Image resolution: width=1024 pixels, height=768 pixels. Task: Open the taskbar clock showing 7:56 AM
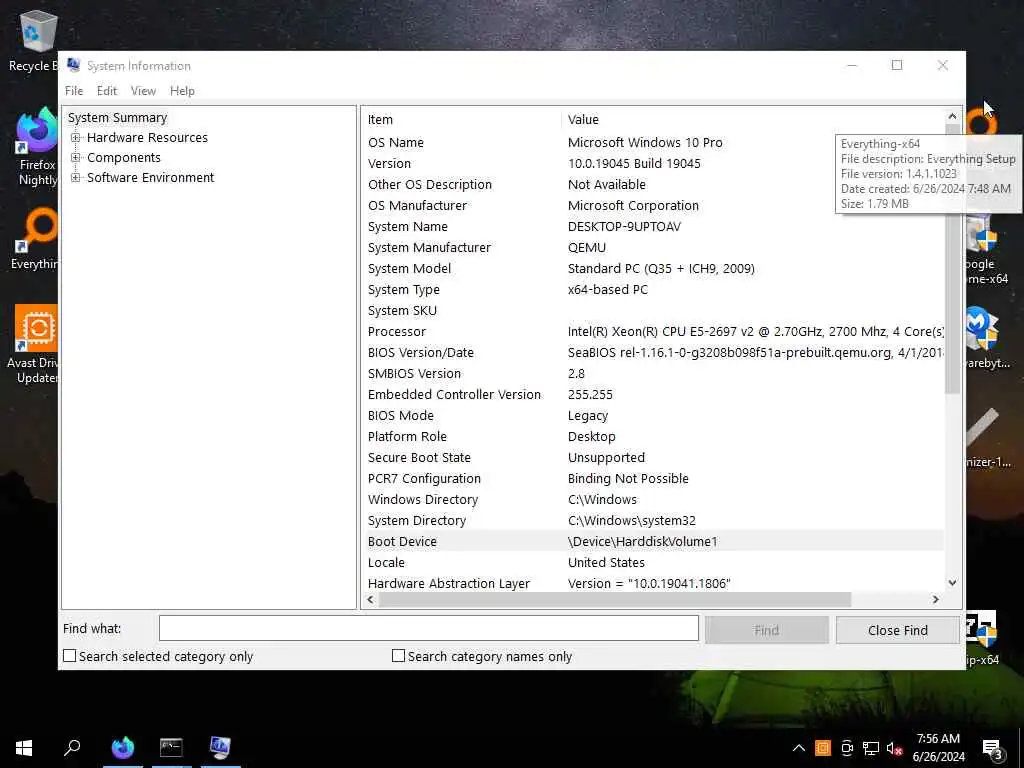938,748
